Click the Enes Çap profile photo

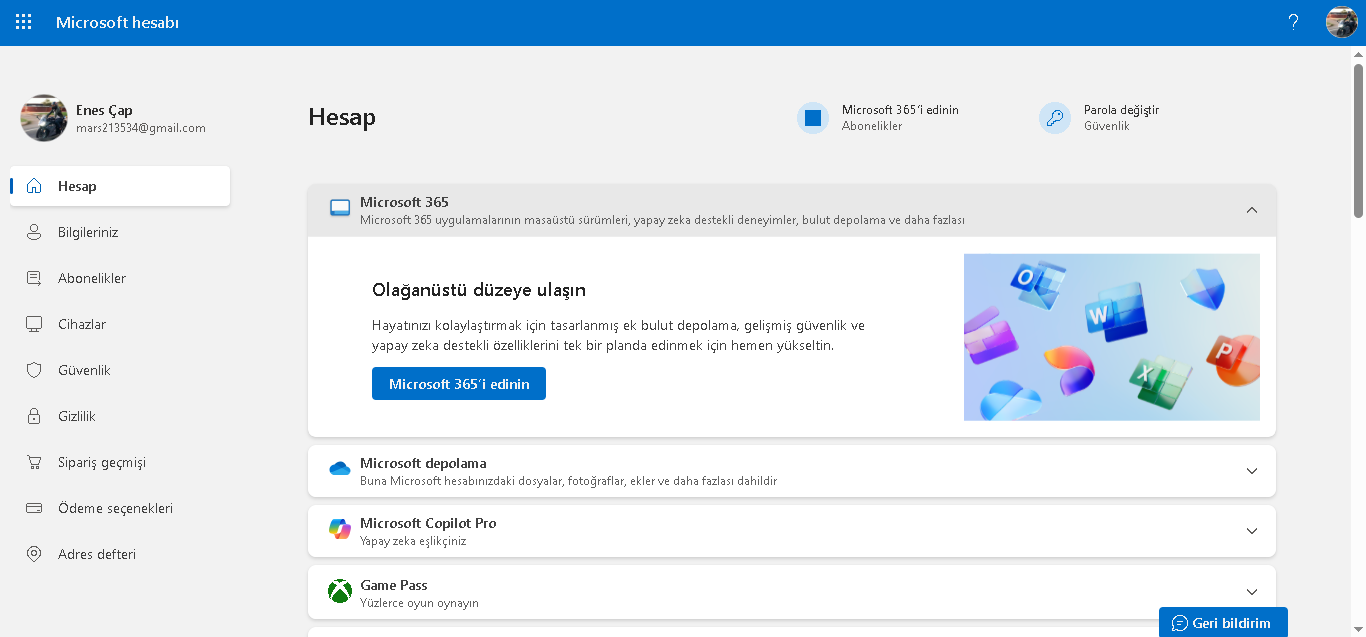(x=44, y=118)
